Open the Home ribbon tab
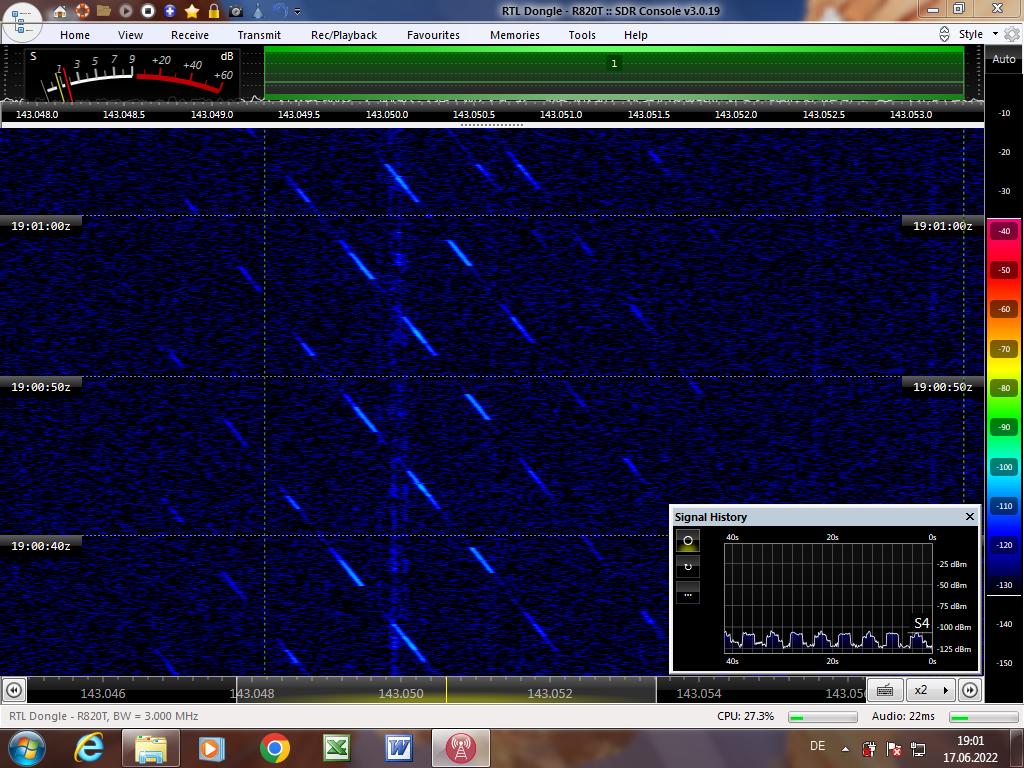 75,35
